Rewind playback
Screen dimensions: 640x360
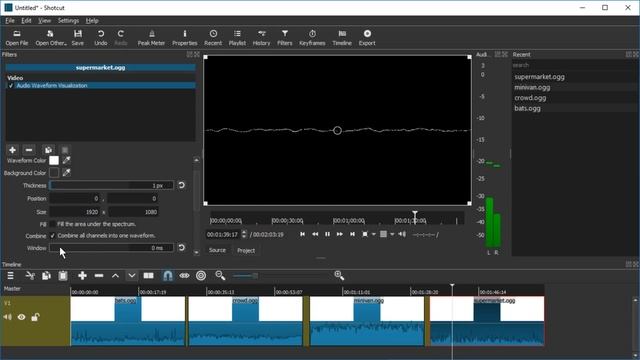(x=315, y=234)
